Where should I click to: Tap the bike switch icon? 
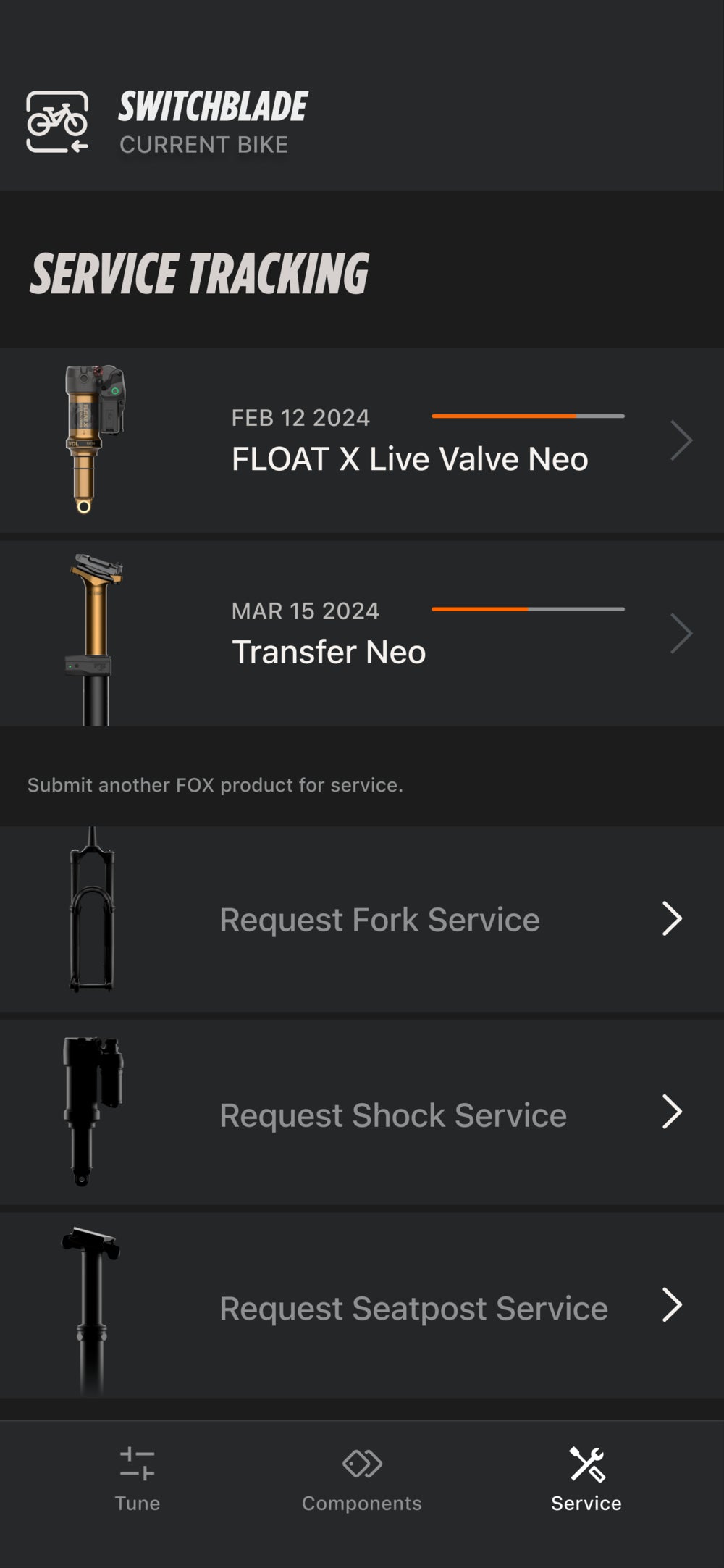point(57,122)
